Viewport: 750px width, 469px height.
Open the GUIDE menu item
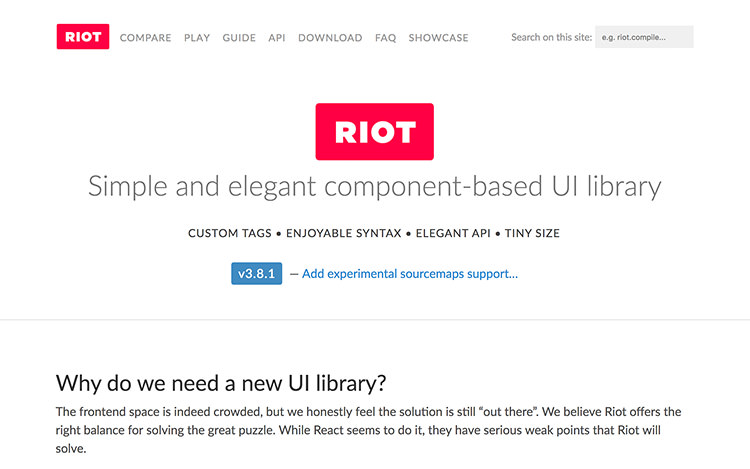click(x=239, y=38)
